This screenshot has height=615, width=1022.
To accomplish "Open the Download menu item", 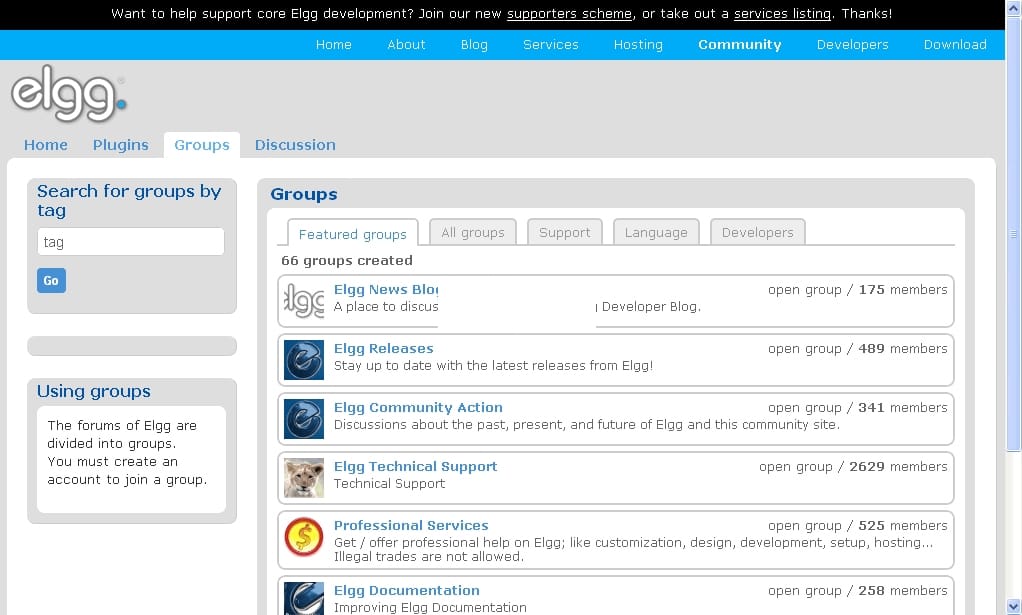I will (x=955, y=44).
